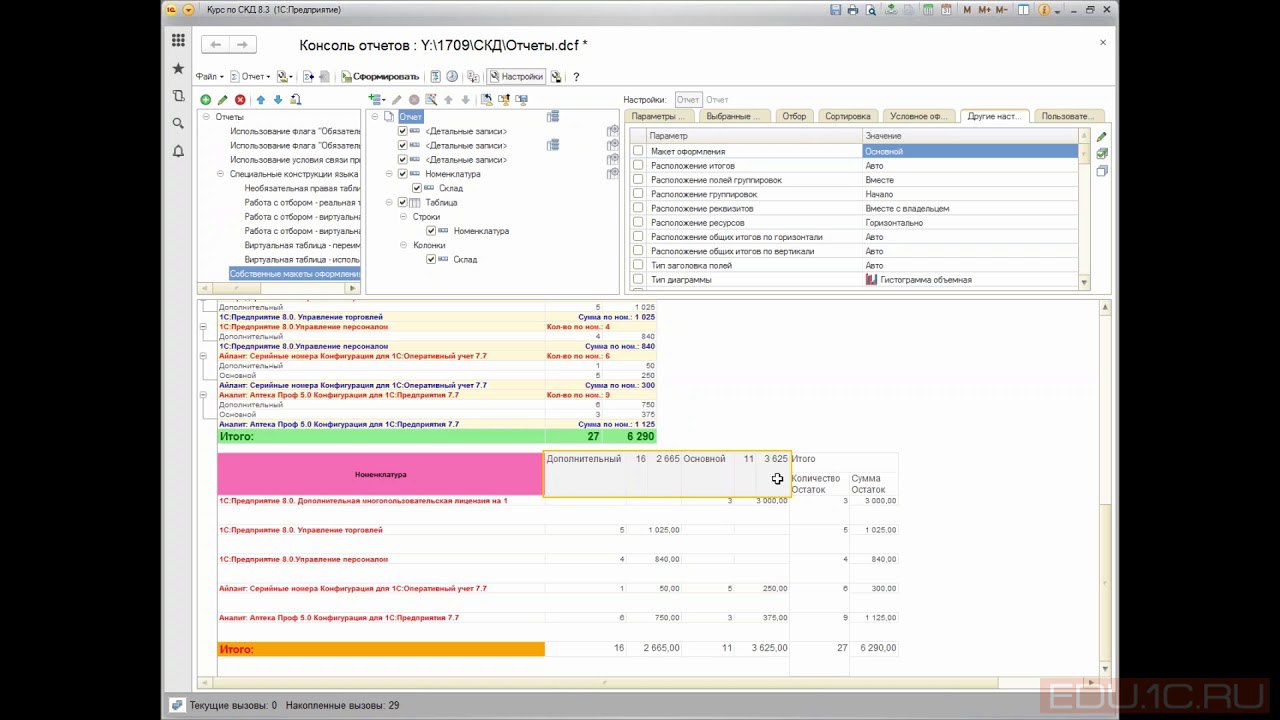Click the pink Номенклатура header cell
The width and height of the screenshot is (1280, 720).
(x=380, y=474)
